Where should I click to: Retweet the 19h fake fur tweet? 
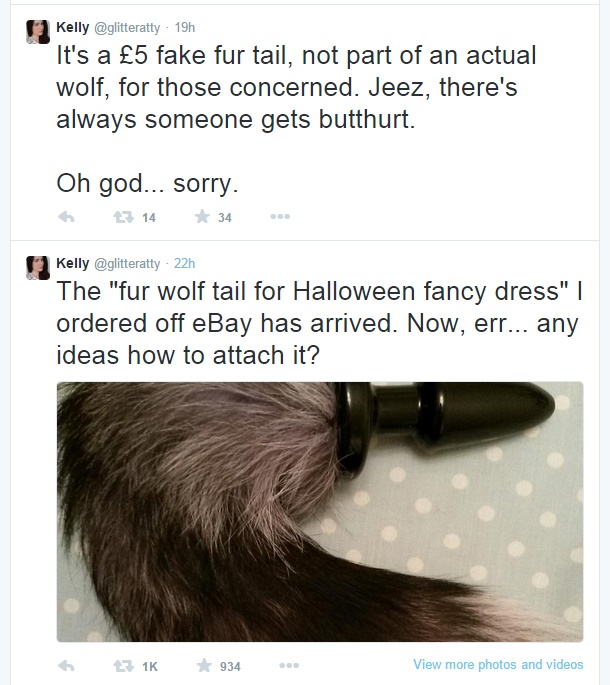(x=124, y=217)
